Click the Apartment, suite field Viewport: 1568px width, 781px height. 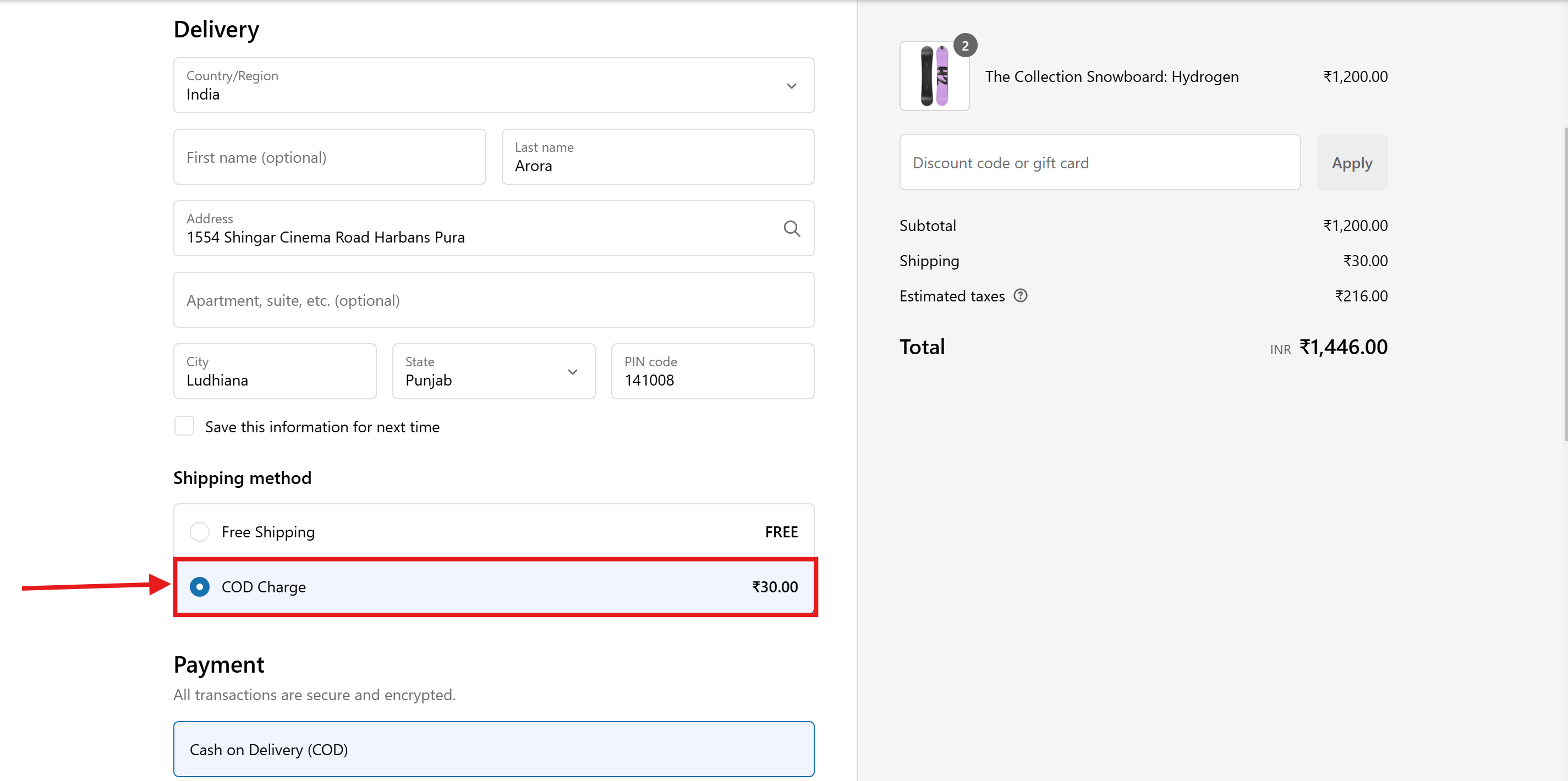click(493, 300)
